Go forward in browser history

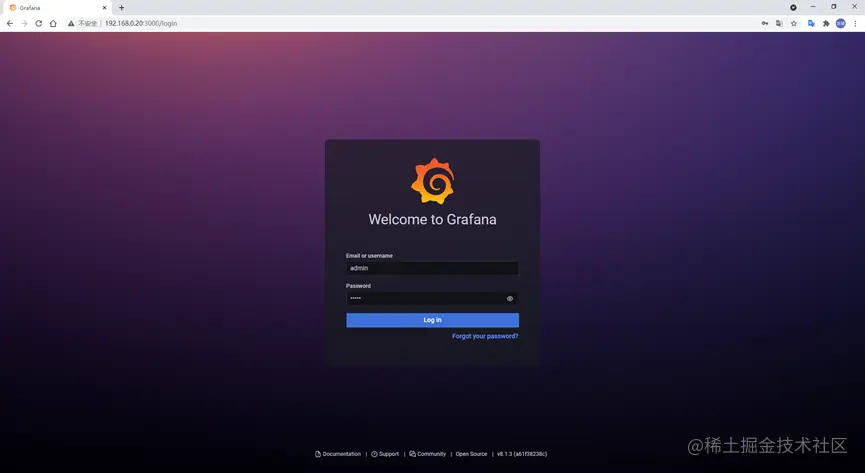[x=24, y=23]
